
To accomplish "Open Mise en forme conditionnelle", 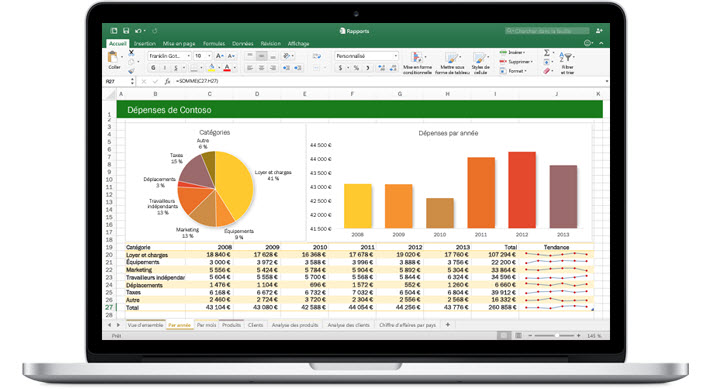I will point(417,62).
